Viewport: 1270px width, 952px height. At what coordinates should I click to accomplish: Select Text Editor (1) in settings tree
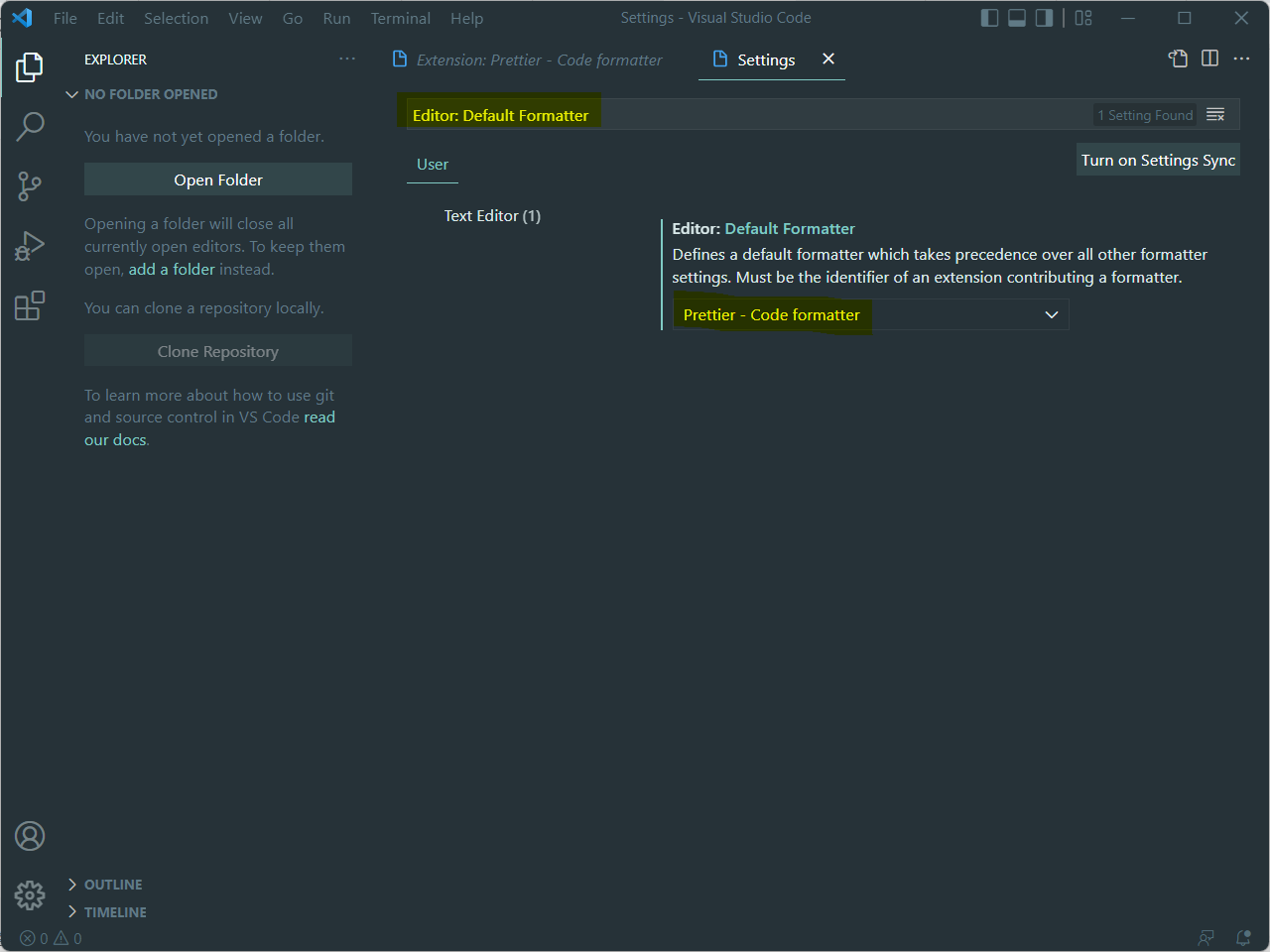(x=492, y=215)
